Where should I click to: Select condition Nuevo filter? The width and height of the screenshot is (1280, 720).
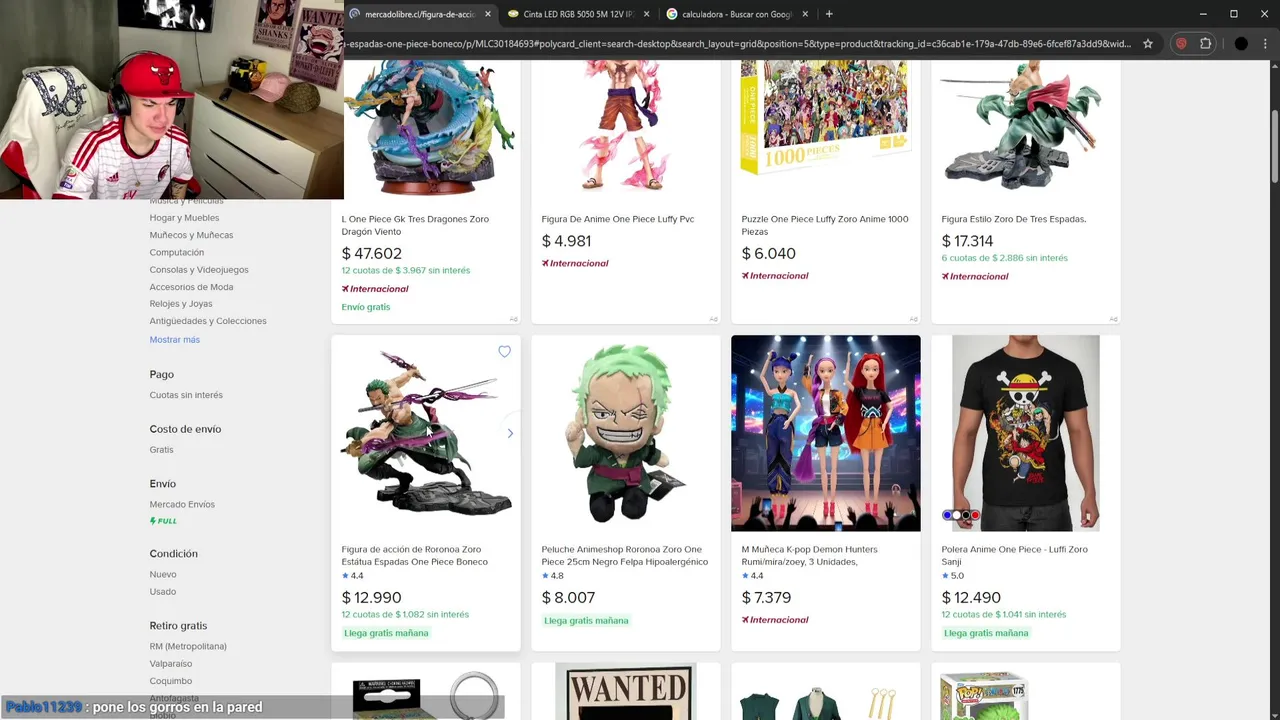pyautogui.click(x=163, y=574)
